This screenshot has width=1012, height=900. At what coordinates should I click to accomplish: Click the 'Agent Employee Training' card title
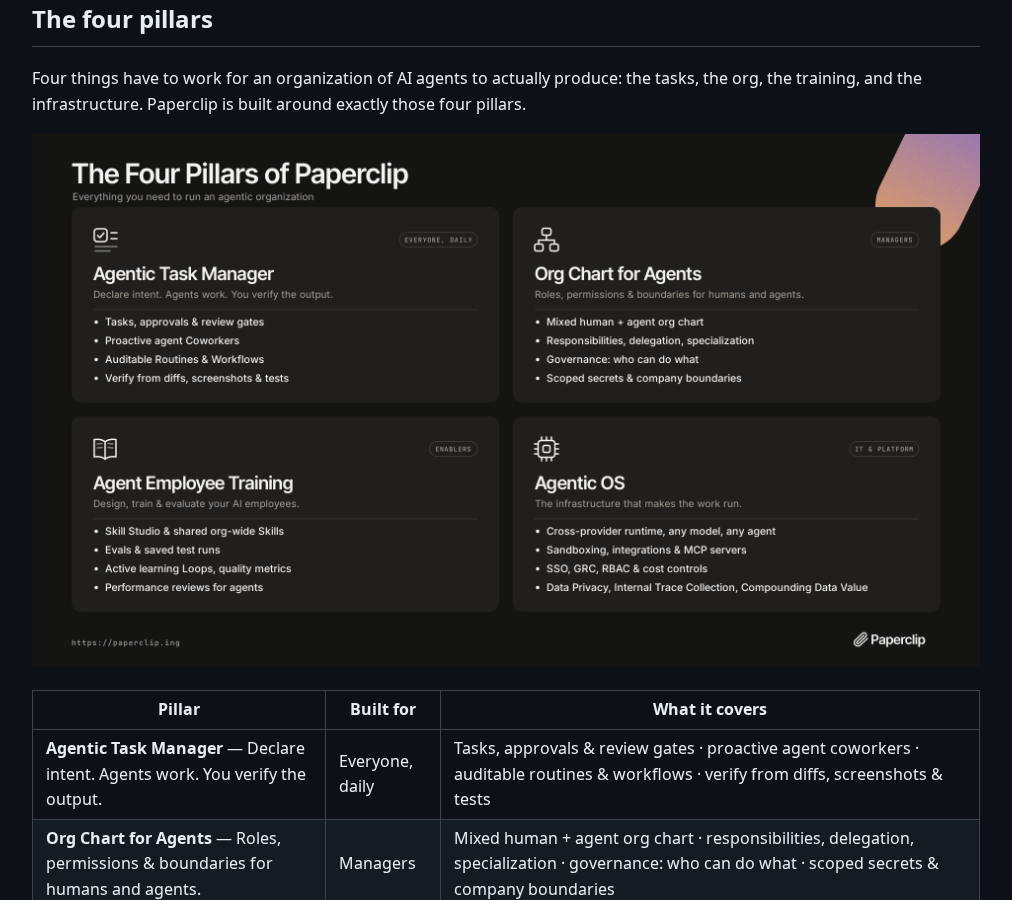tap(193, 483)
